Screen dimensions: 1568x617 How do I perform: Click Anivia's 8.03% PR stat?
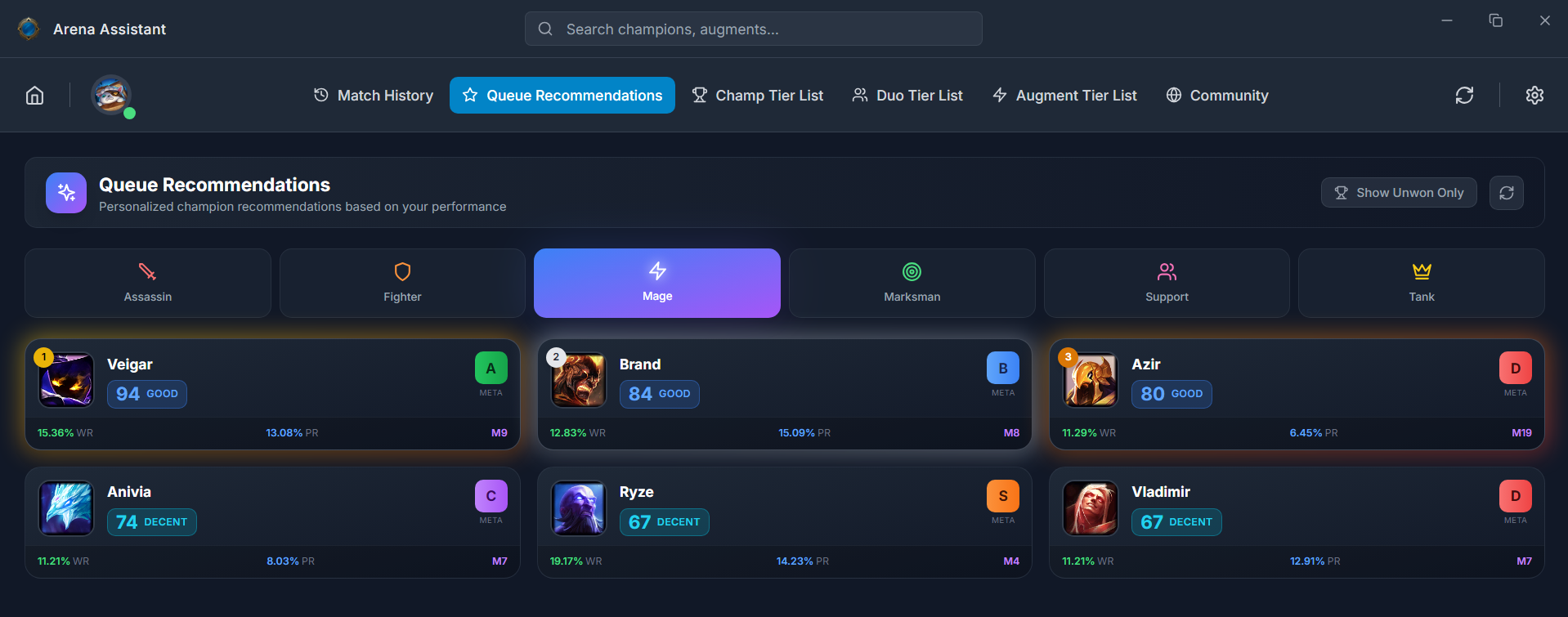point(290,561)
